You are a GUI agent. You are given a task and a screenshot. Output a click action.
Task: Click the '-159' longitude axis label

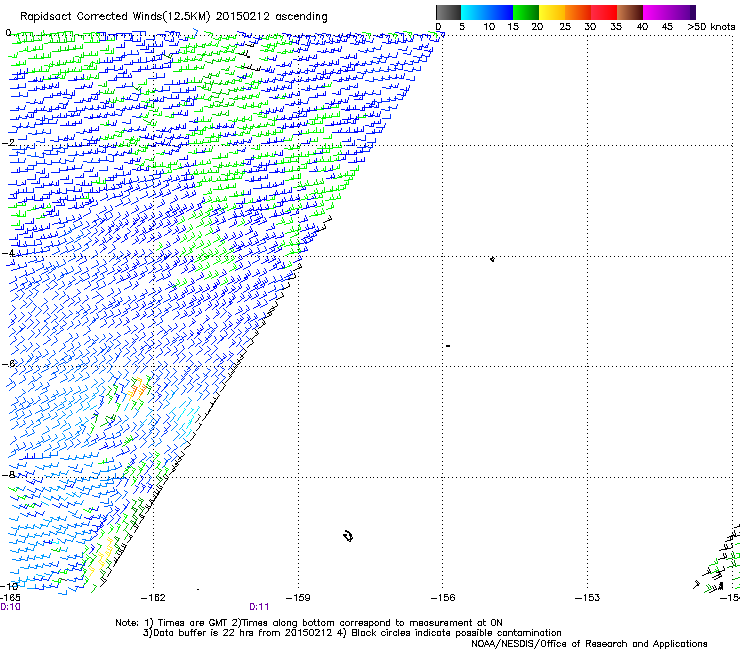(298, 598)
